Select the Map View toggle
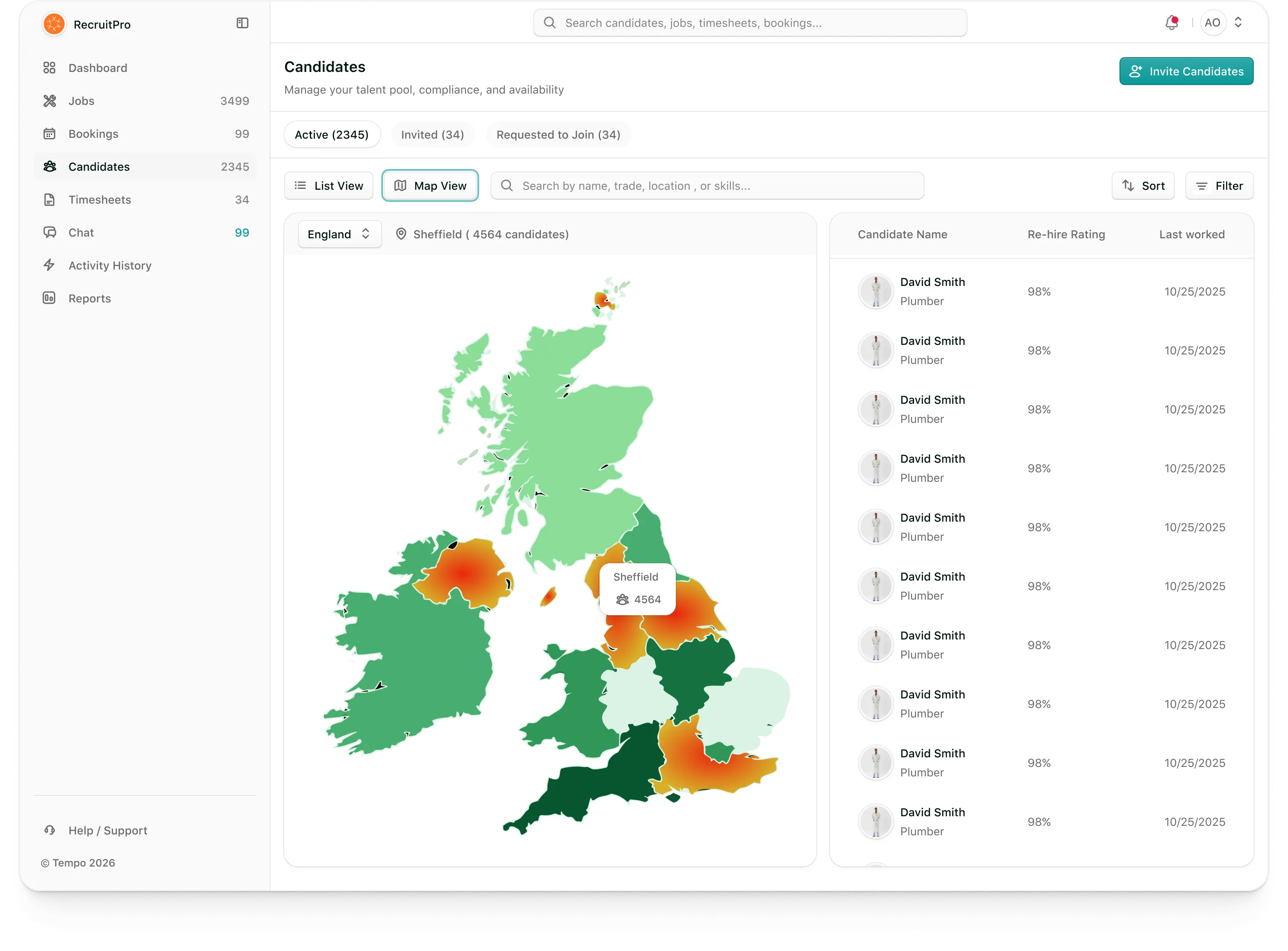Image resolution: width=1288 pixels, height=951 pixels. (430, 186)
